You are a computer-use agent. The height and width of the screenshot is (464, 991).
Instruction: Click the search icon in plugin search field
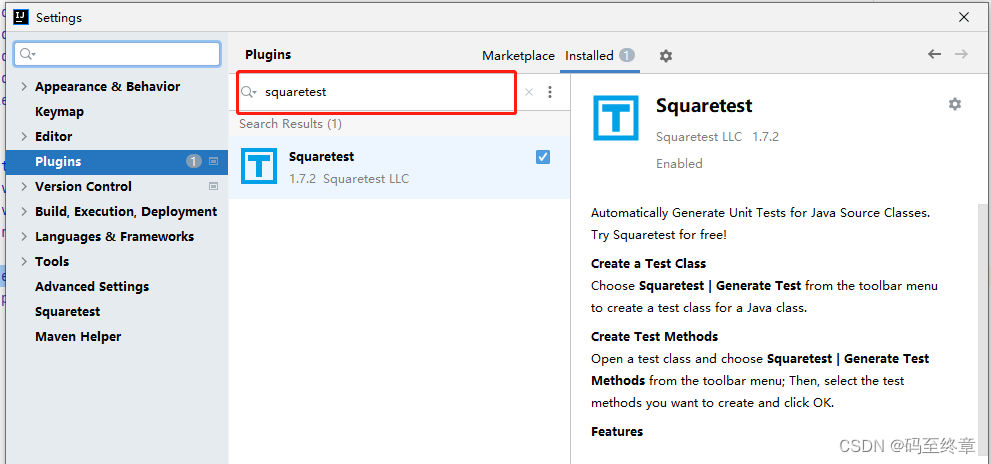coord(249,92)
